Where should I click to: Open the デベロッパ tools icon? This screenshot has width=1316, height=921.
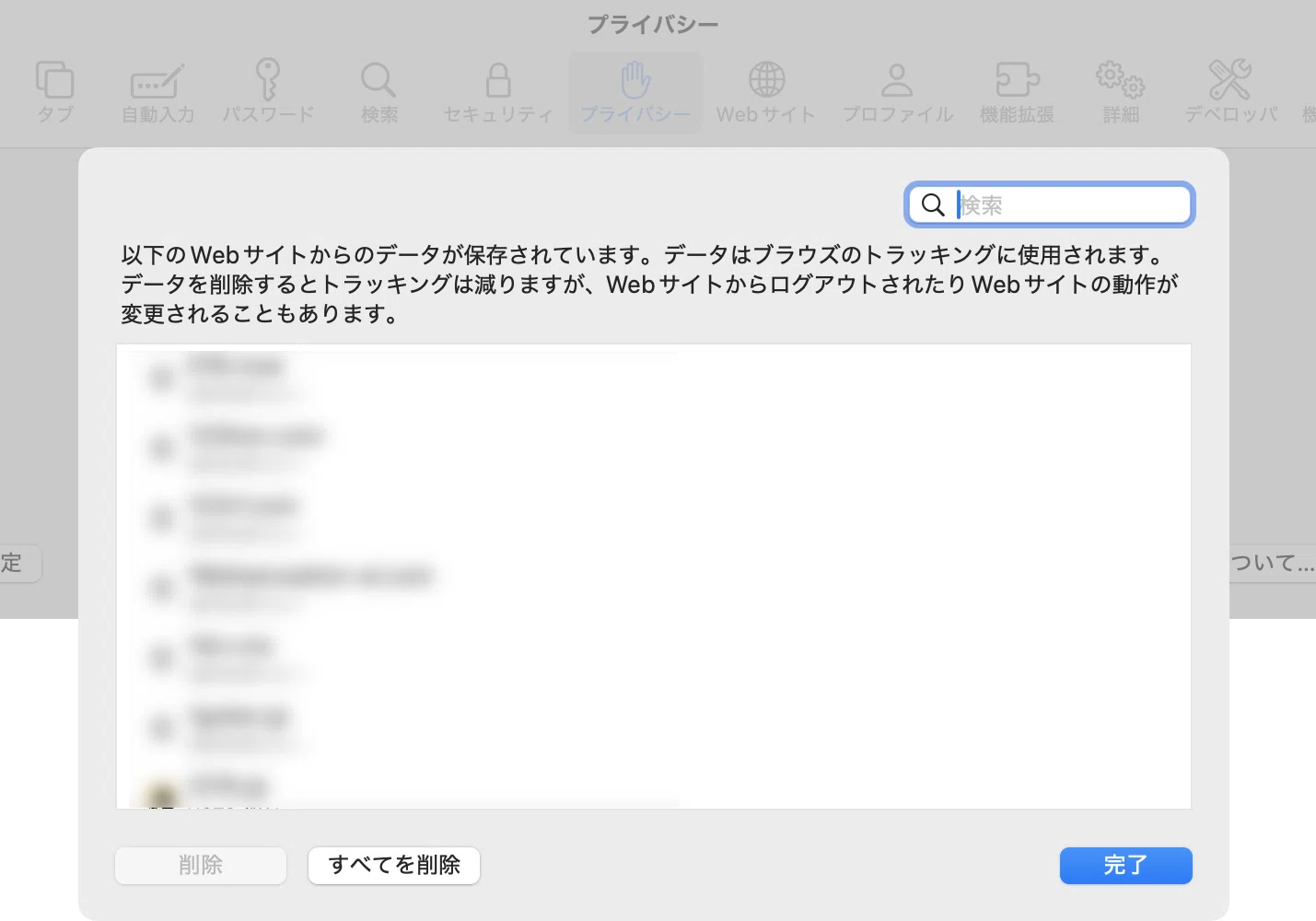click(1230, 80)
